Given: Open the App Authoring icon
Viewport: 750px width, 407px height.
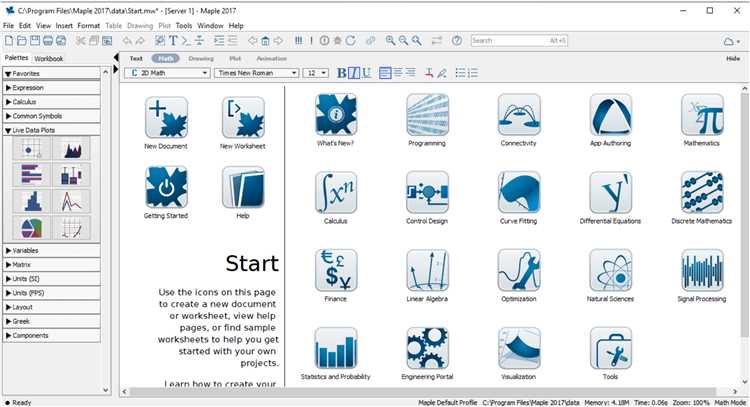Looking at the screenshot, I should pyautogui.click(x=611, y=115).
